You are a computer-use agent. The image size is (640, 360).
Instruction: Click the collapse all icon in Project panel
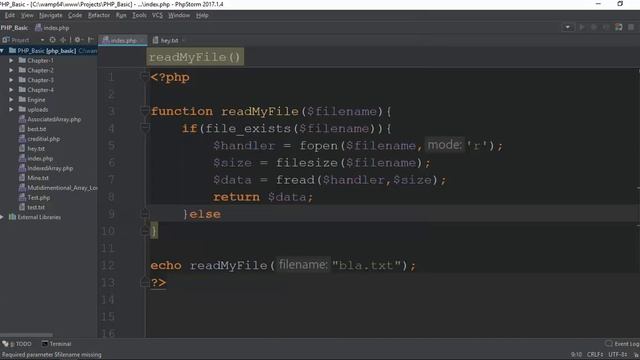tap(63, 40)
